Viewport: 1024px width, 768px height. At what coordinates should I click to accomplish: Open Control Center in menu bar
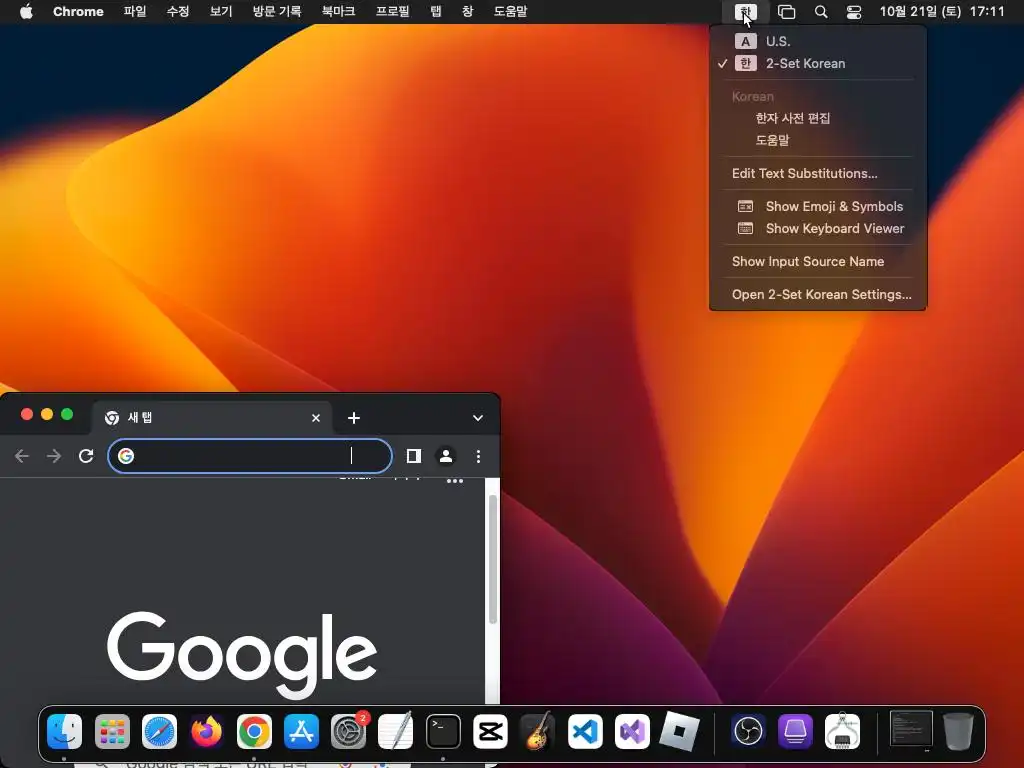pyautogui.click(x=854, y=11)
